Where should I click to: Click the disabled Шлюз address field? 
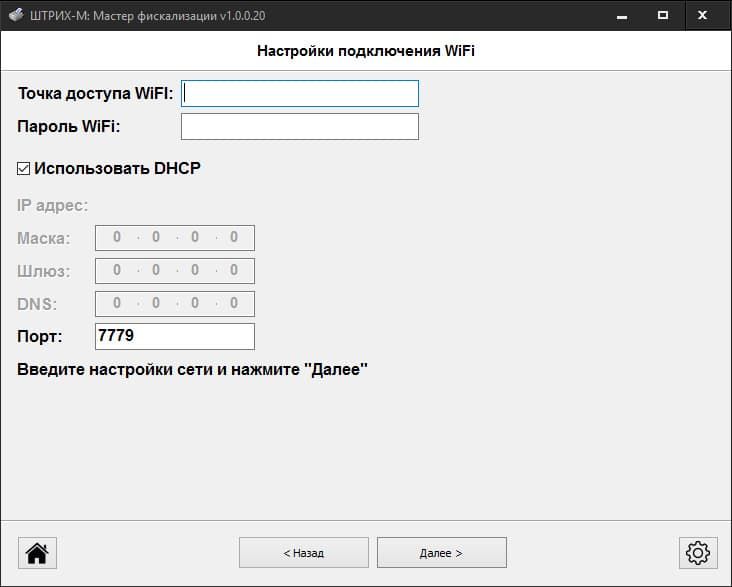175,271
